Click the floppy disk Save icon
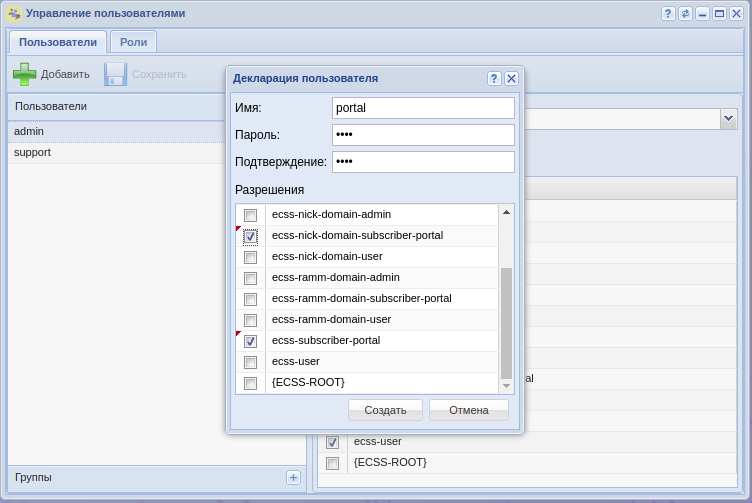The image size is (752, 503). point(115,74)
